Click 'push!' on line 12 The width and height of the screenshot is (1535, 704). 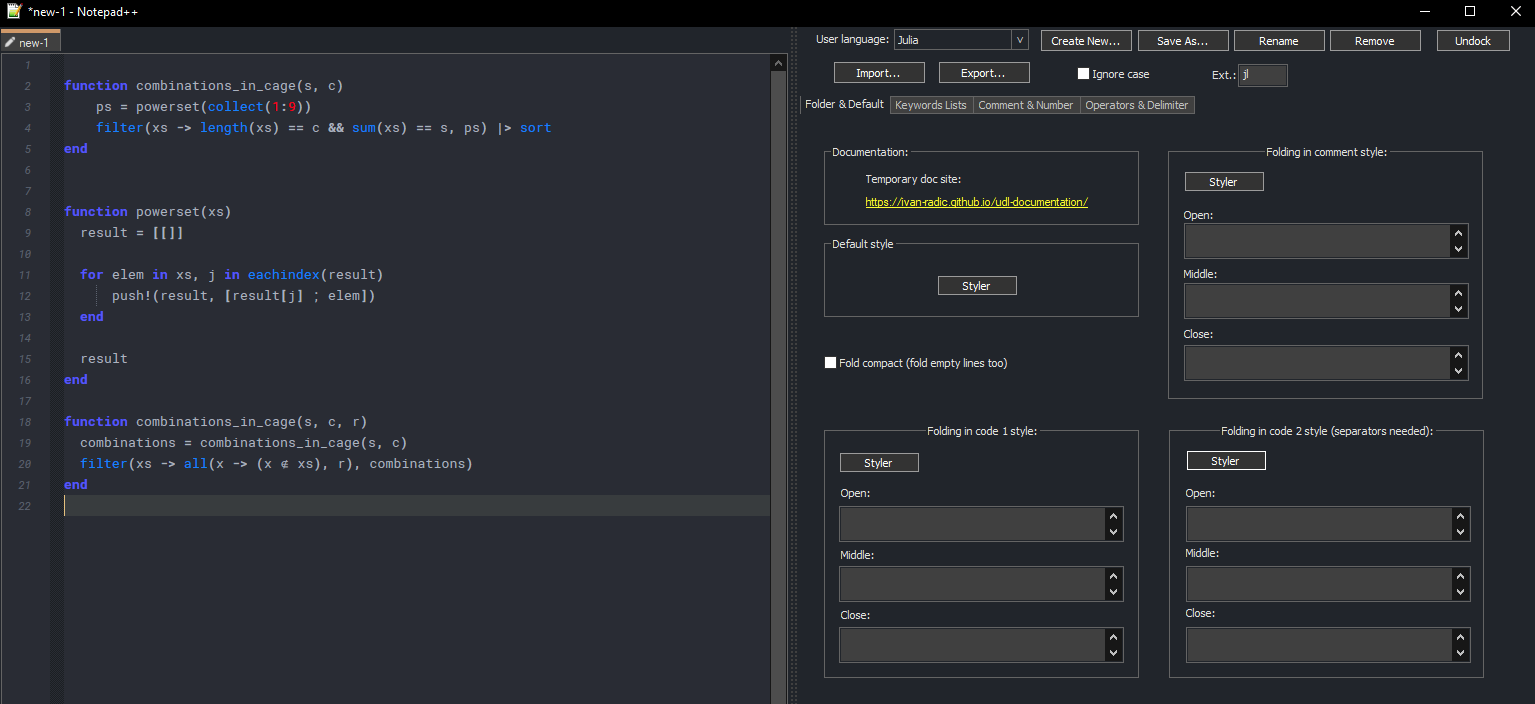click(132, 296)
